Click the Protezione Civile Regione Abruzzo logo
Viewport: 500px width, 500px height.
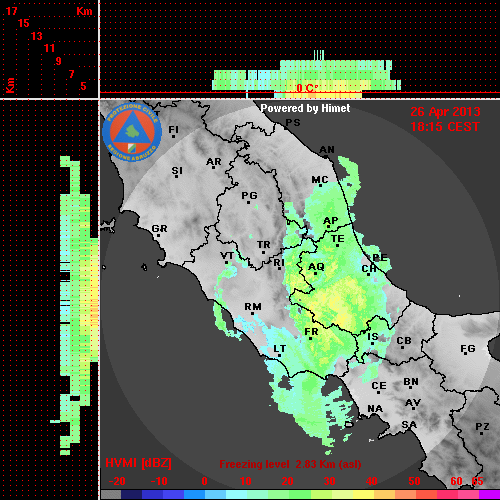[132, 132]
